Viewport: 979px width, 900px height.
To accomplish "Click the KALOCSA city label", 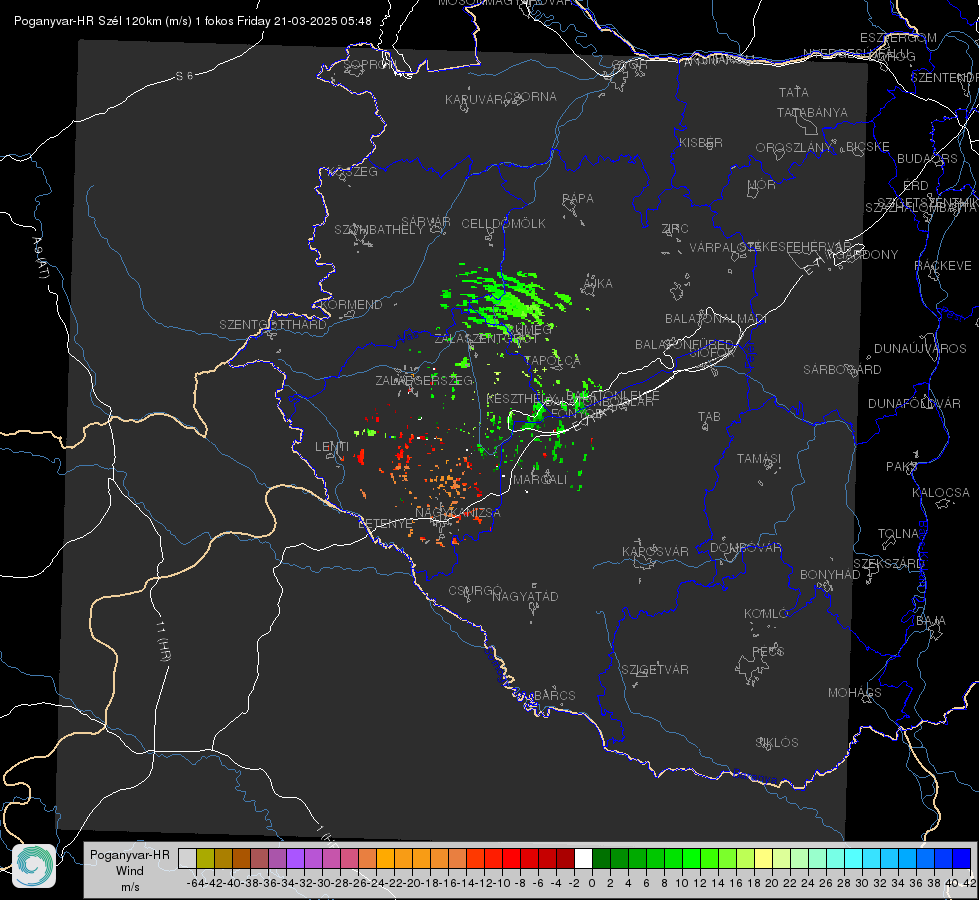I will pyautogui.click(x=941, y=493).
